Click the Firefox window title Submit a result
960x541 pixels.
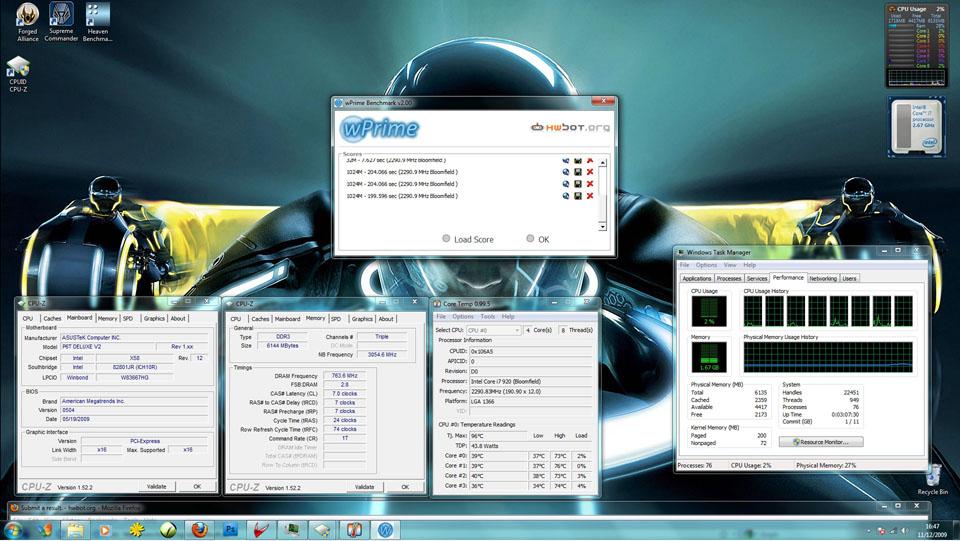pos(80,507)
